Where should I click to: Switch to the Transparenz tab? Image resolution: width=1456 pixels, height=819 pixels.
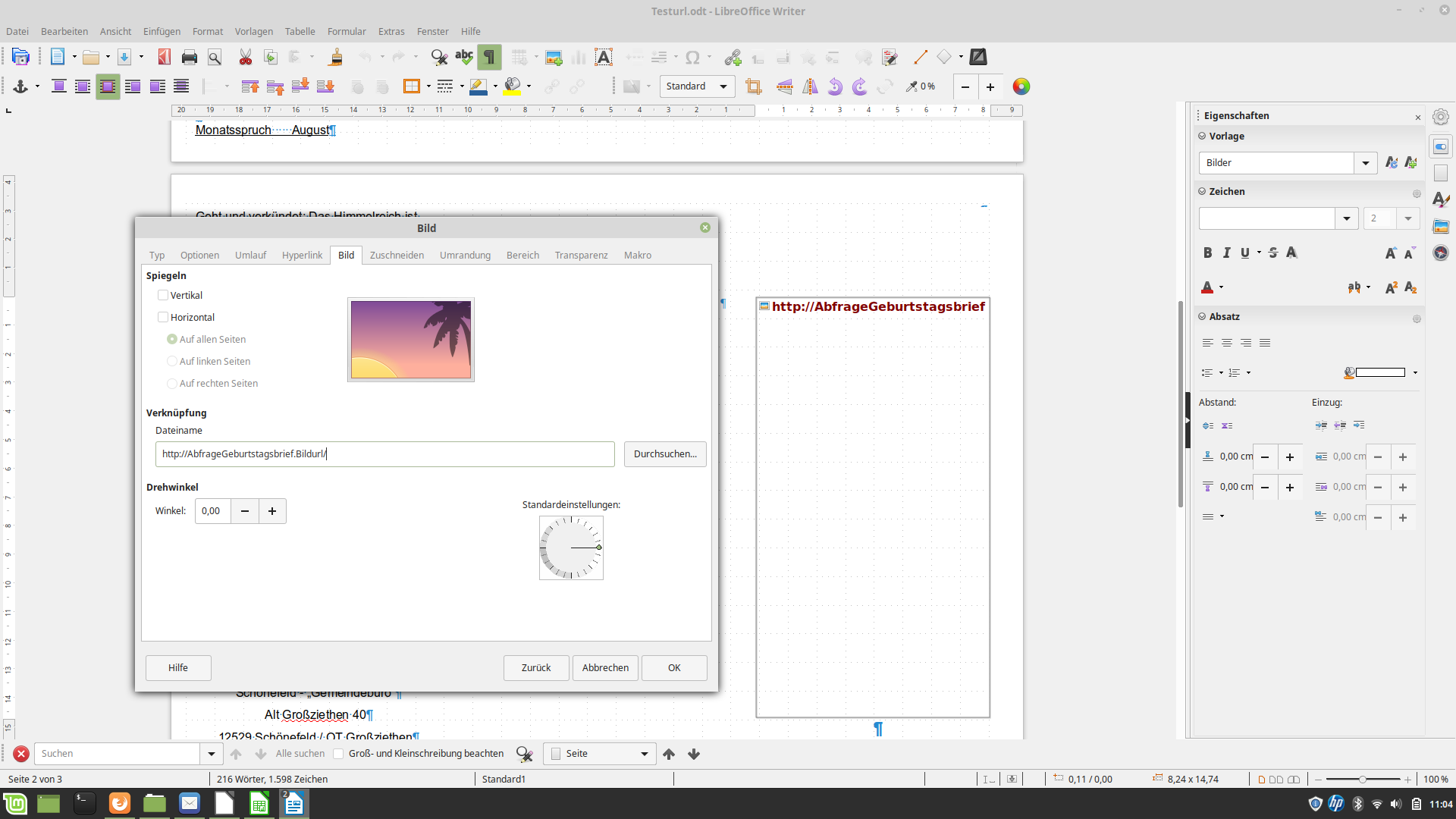581,256
